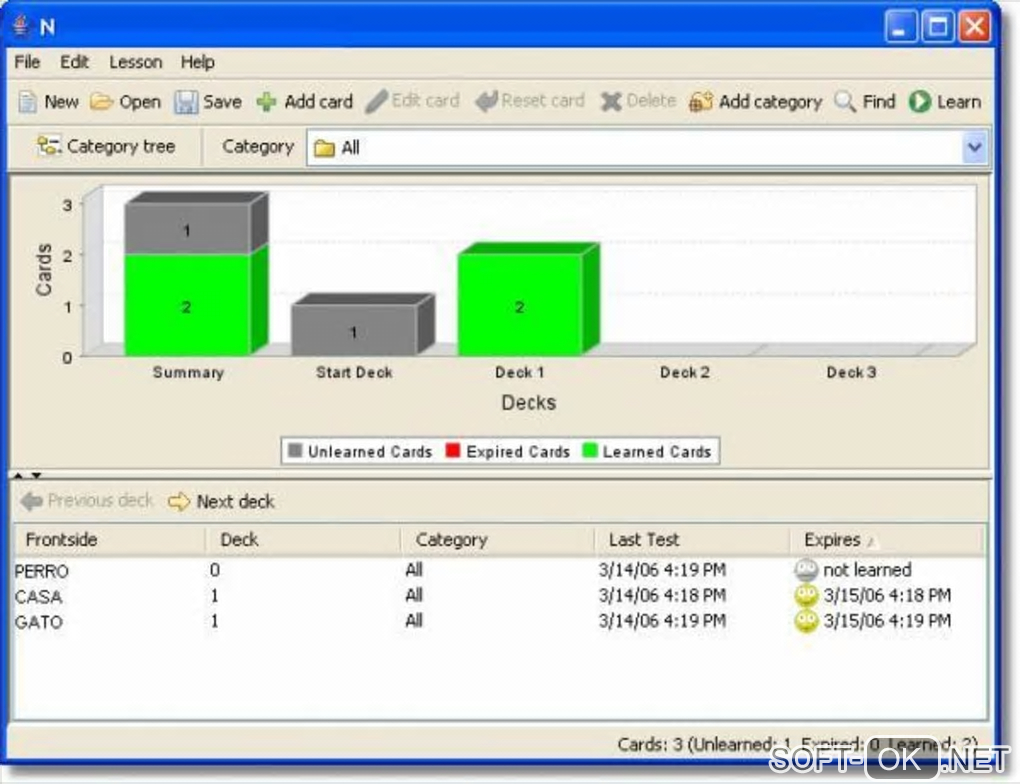Viewport: 1020px width, 784px height.
Task: Click the folder icon in category box
Action: (x=324, y=148)
